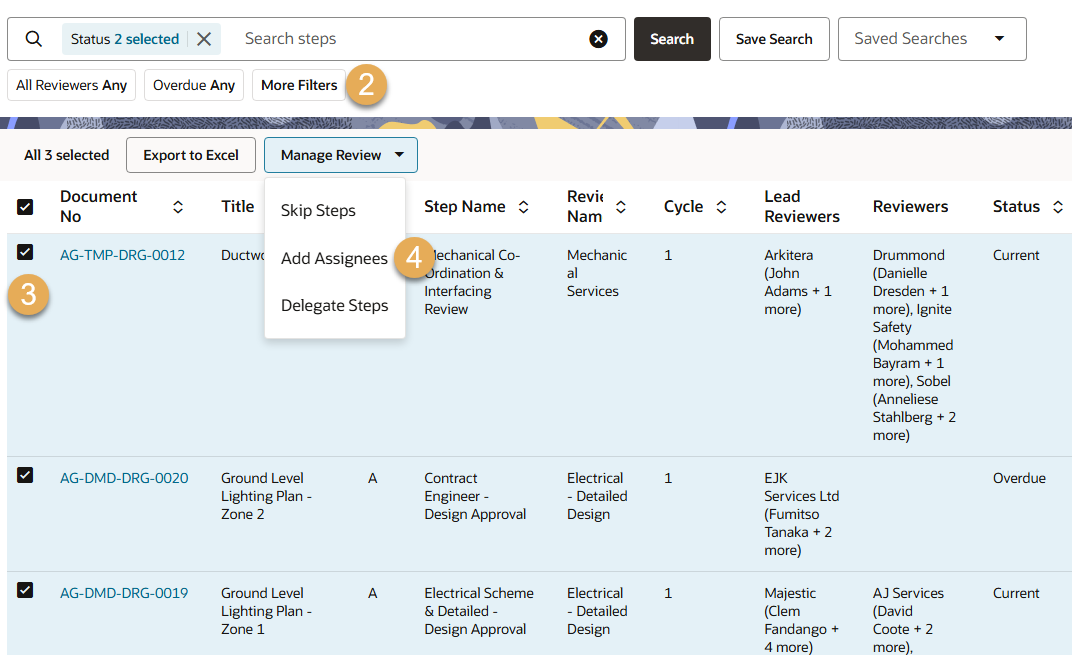Click into the Search steps field
Viewport: 1072px width, 655px height.
coord(410,39)
